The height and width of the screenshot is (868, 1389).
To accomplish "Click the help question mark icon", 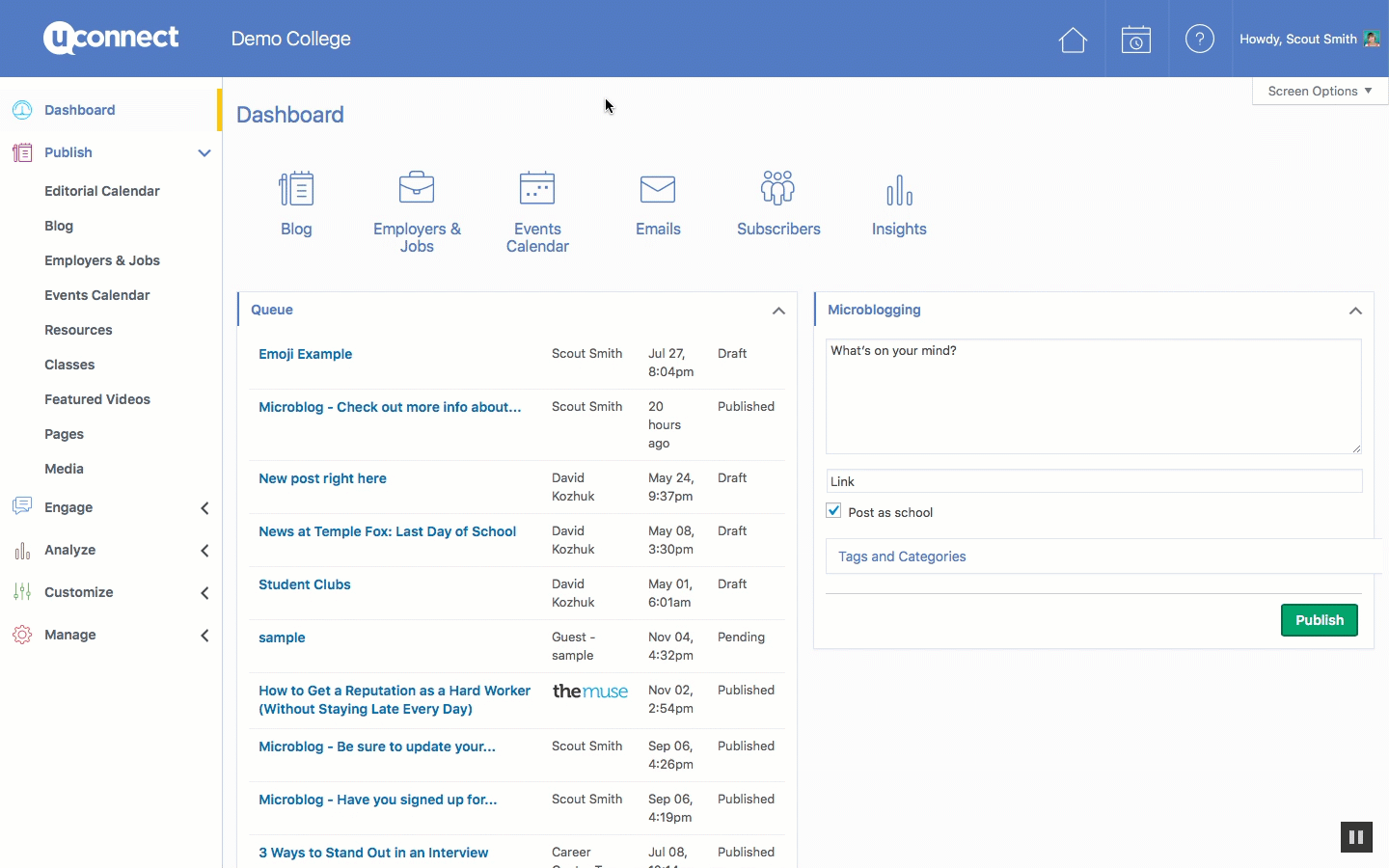I will (1199, 40).
